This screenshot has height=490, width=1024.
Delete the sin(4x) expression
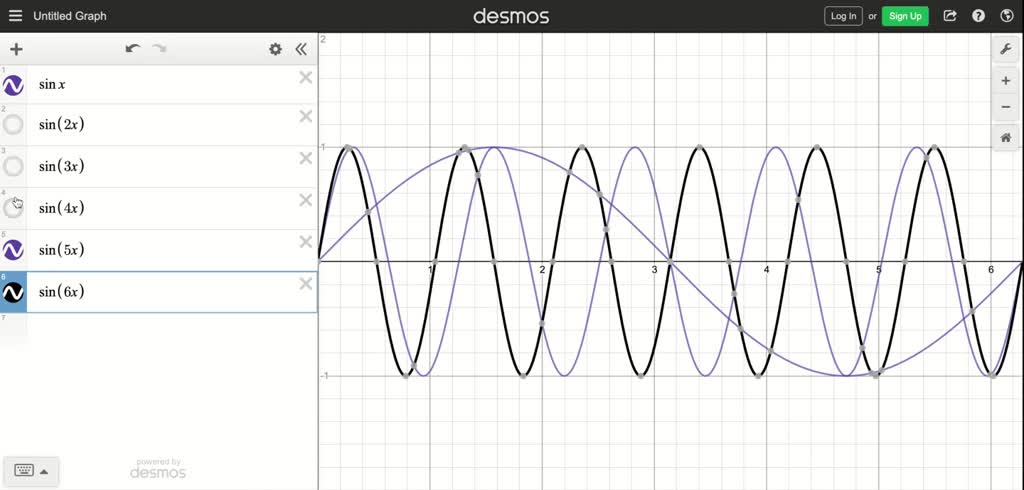[306, 200]
